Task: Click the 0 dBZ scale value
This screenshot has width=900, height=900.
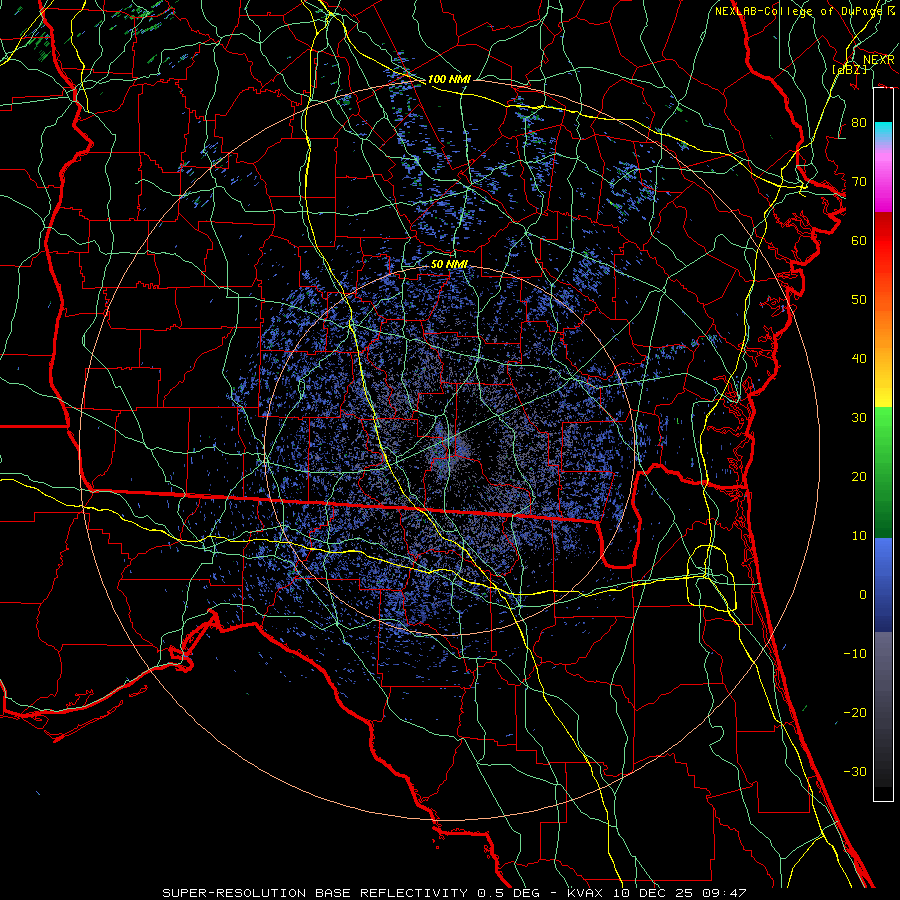Action: pyautogui.click(x=863, y=595)
